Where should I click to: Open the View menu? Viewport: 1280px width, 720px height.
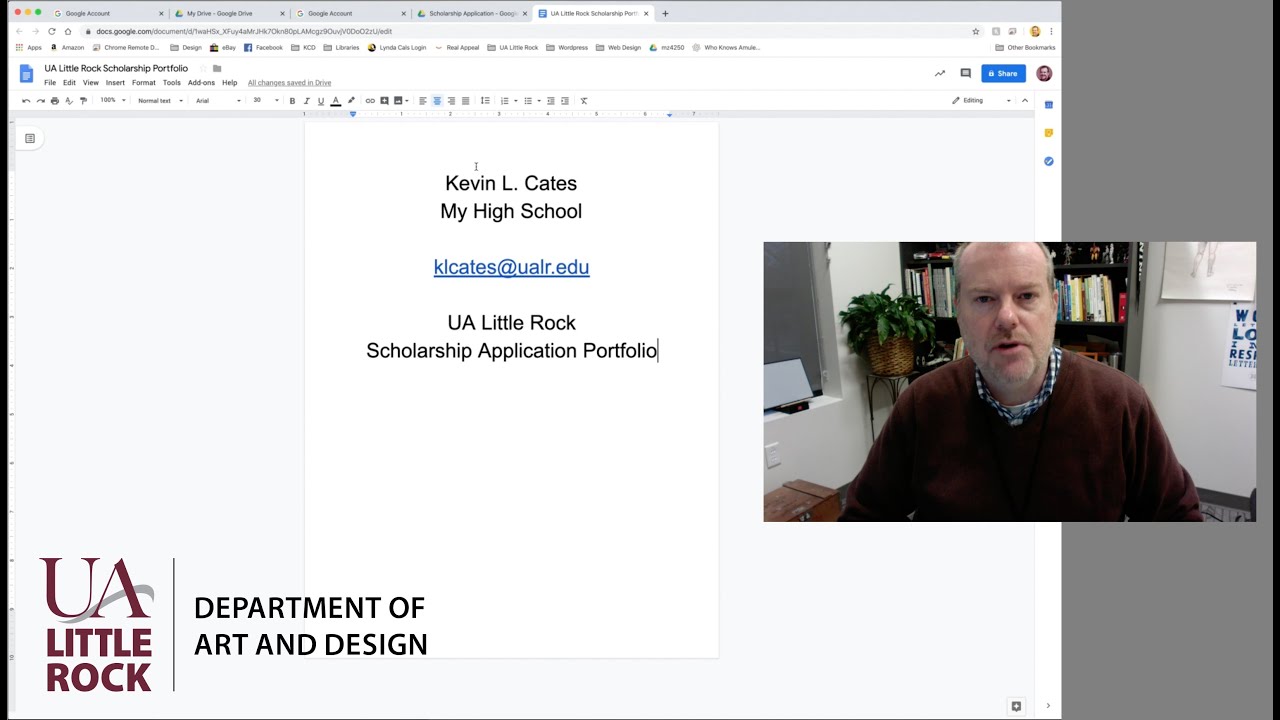91,83
